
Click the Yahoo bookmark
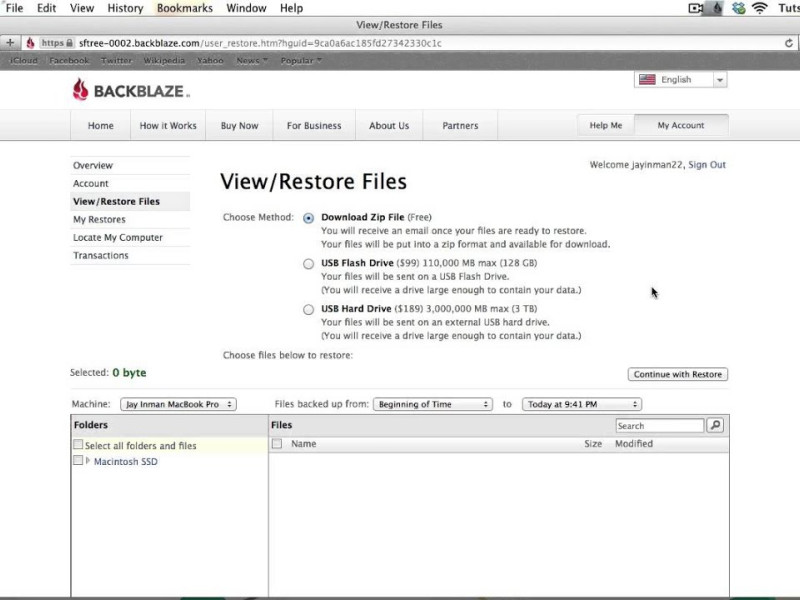tap(210, 60)
